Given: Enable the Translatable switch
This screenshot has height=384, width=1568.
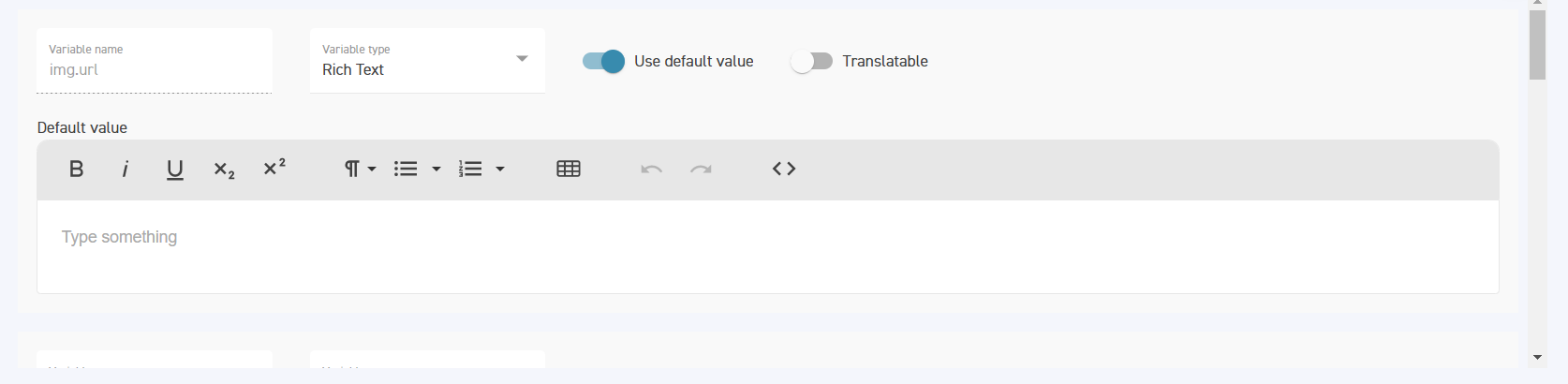Looking at the screenshot, I should tap(811, 61).
